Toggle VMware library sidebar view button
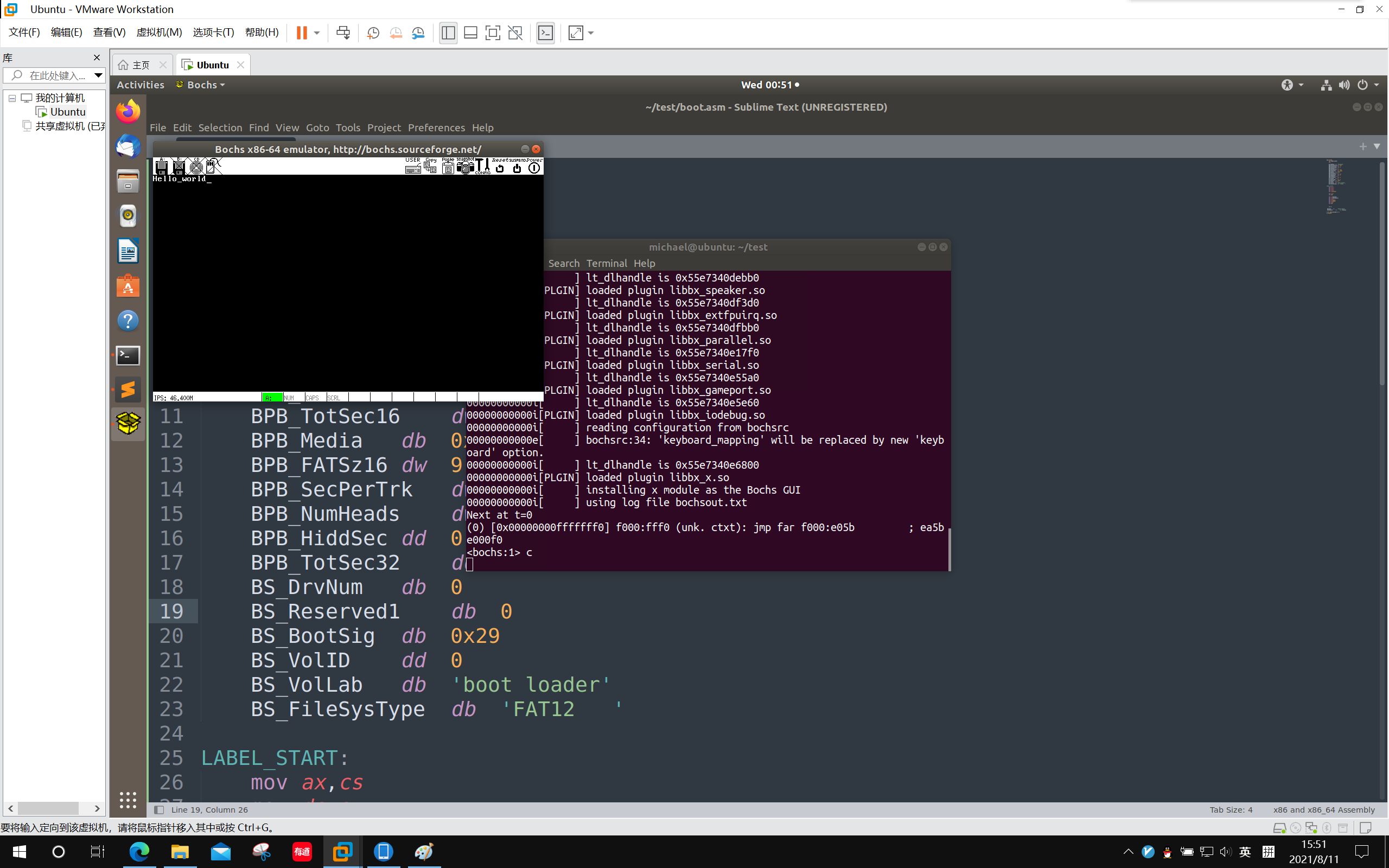Image resolution: width=1389 pixels, height=868 pixels. point(448,33)
